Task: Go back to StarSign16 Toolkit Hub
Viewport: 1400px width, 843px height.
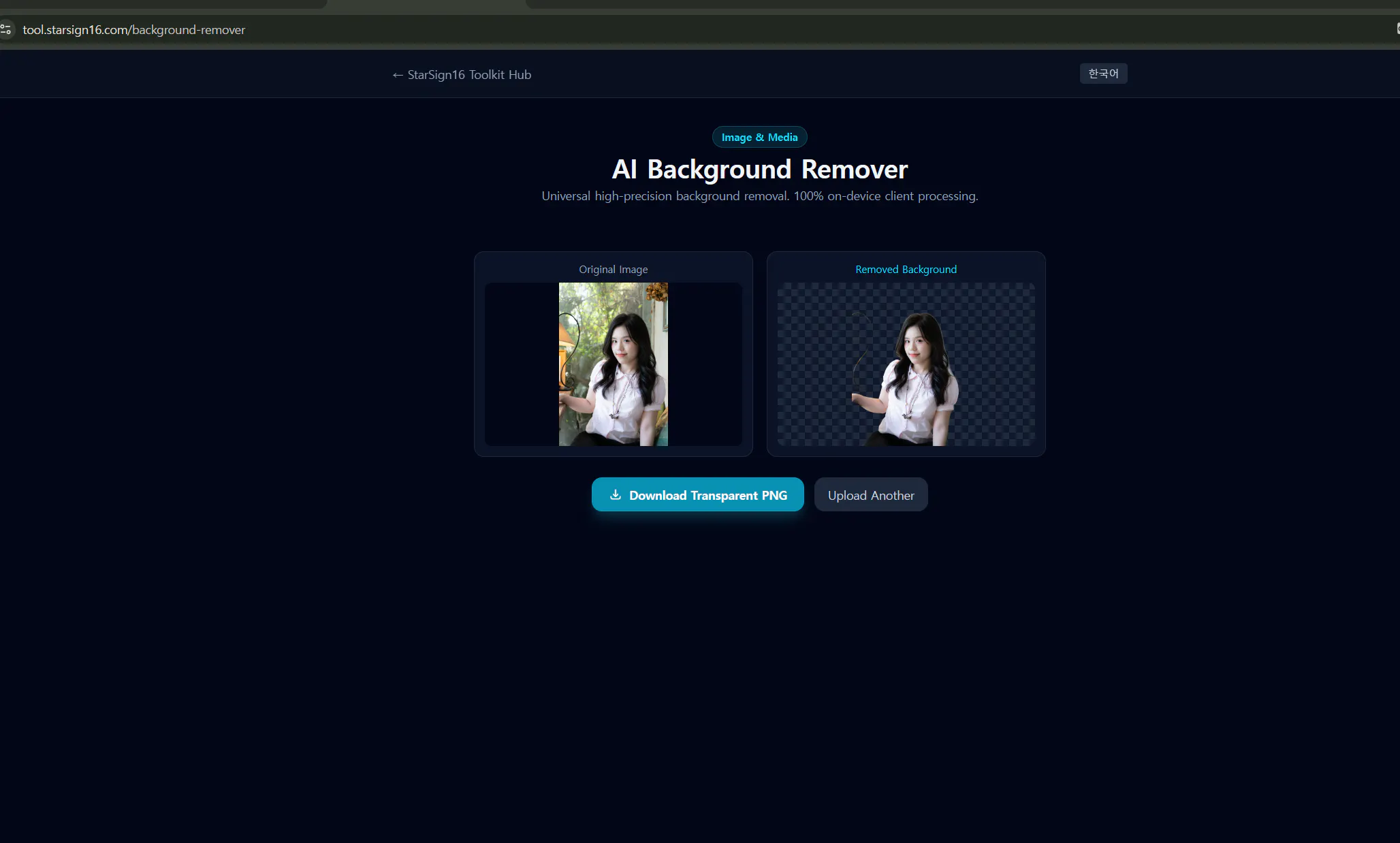Action: (x=462, y=75)
